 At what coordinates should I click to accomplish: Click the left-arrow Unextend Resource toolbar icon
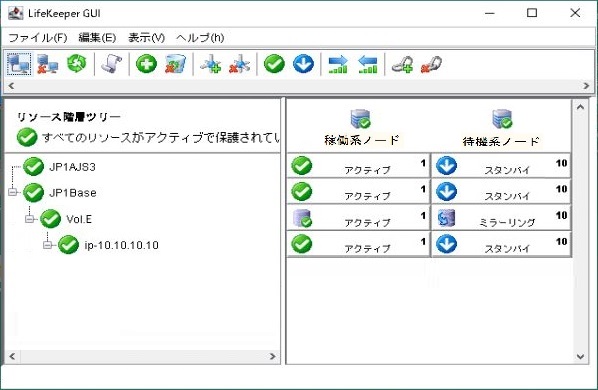point(368,64)
